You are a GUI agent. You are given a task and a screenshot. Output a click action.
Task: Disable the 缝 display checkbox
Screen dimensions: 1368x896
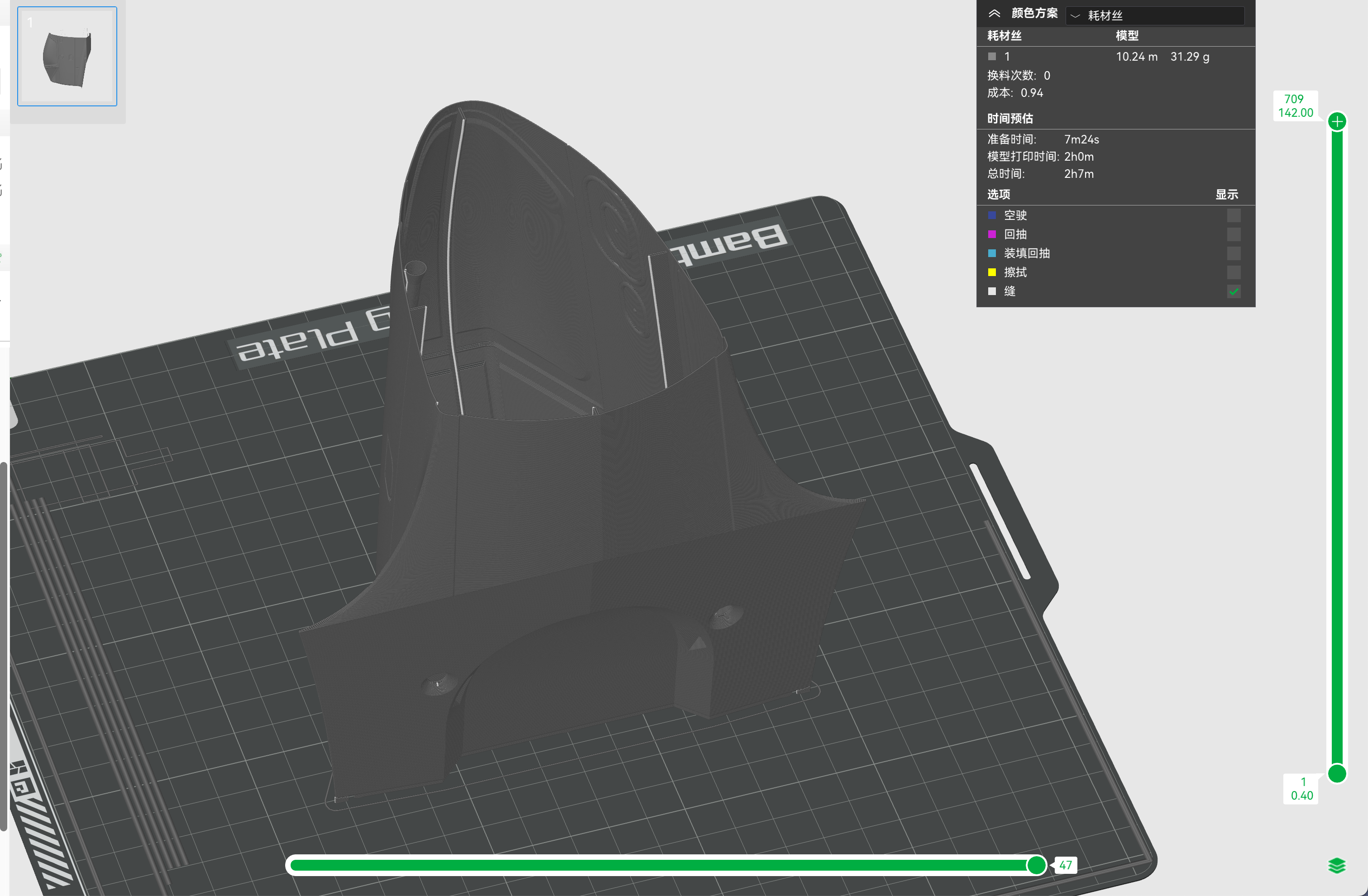1233,291
